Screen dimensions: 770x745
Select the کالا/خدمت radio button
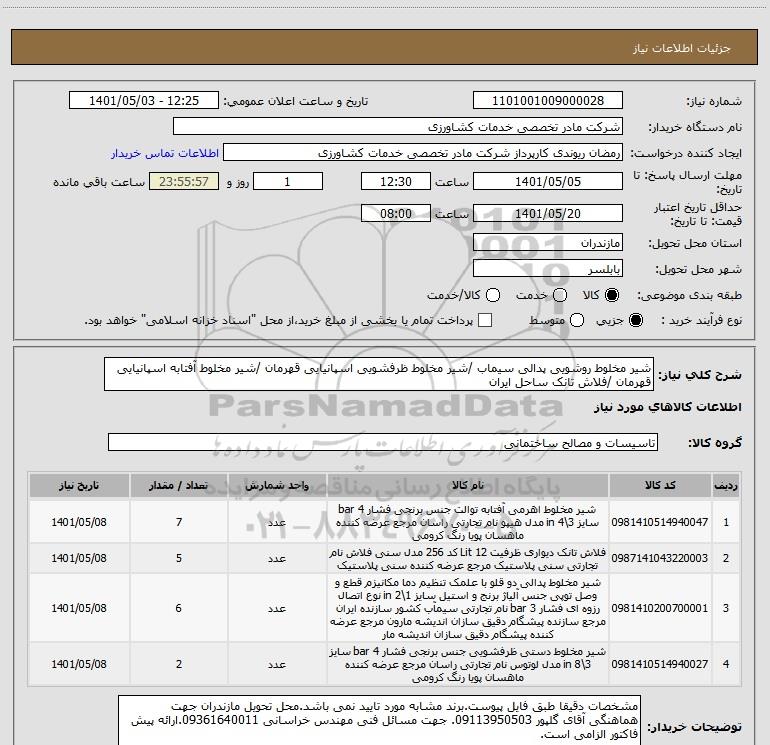[x=493, y=295]
